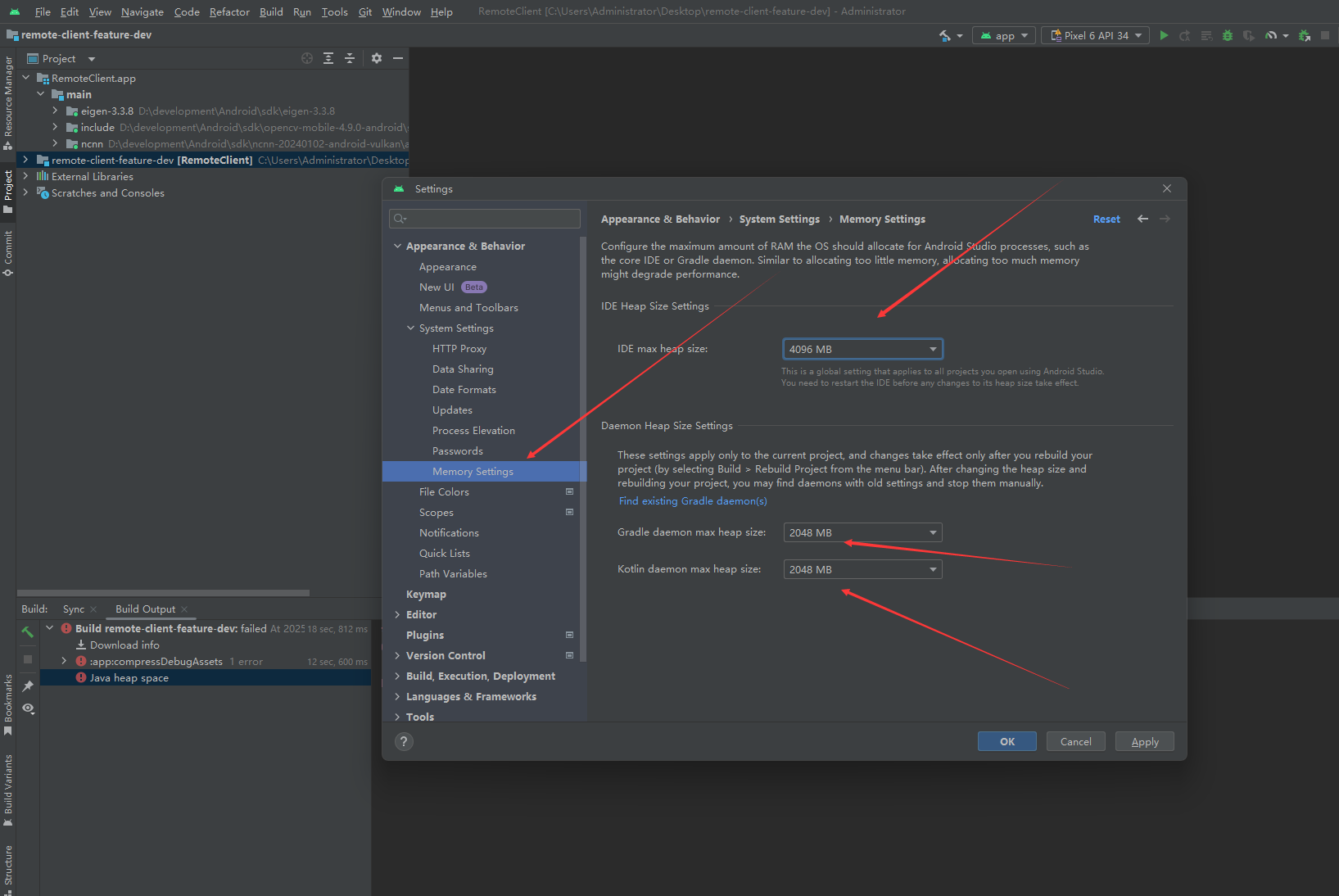Open the Resource Manager side tab
Image resolution: width=1339 pixels, height=896 pixels.
pyautogui.click(x=8, y=102)
